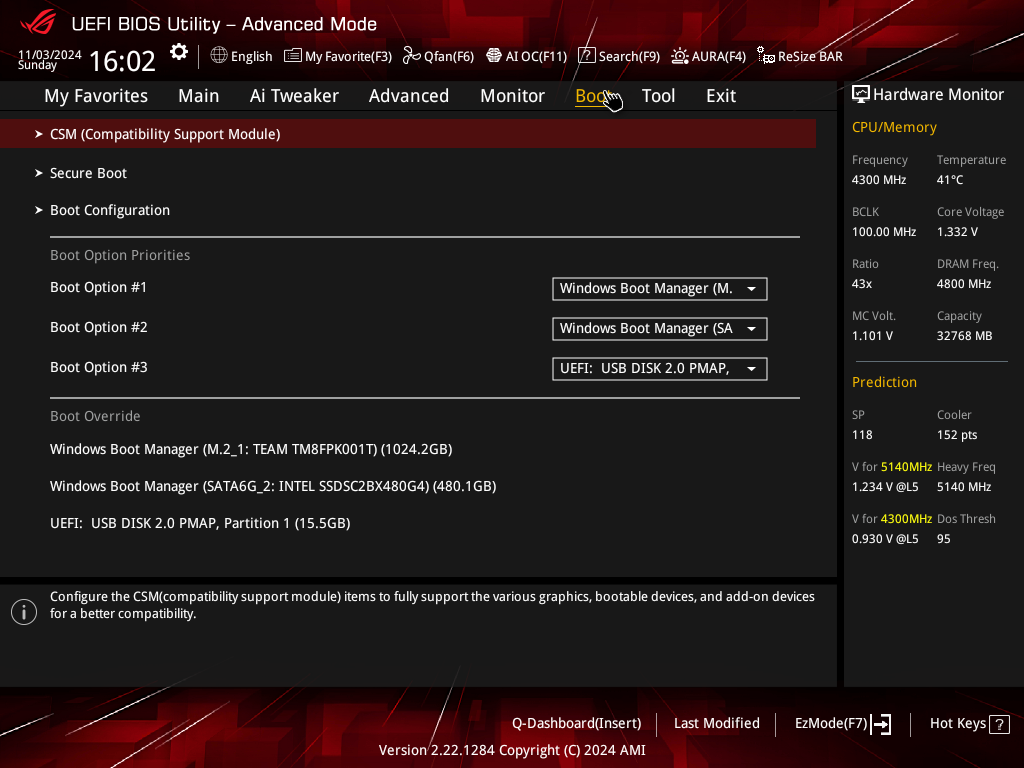The width and height of the screenshot is (1024, 768).
Task: Select the Monitor tab
Action: pos(513,96)
